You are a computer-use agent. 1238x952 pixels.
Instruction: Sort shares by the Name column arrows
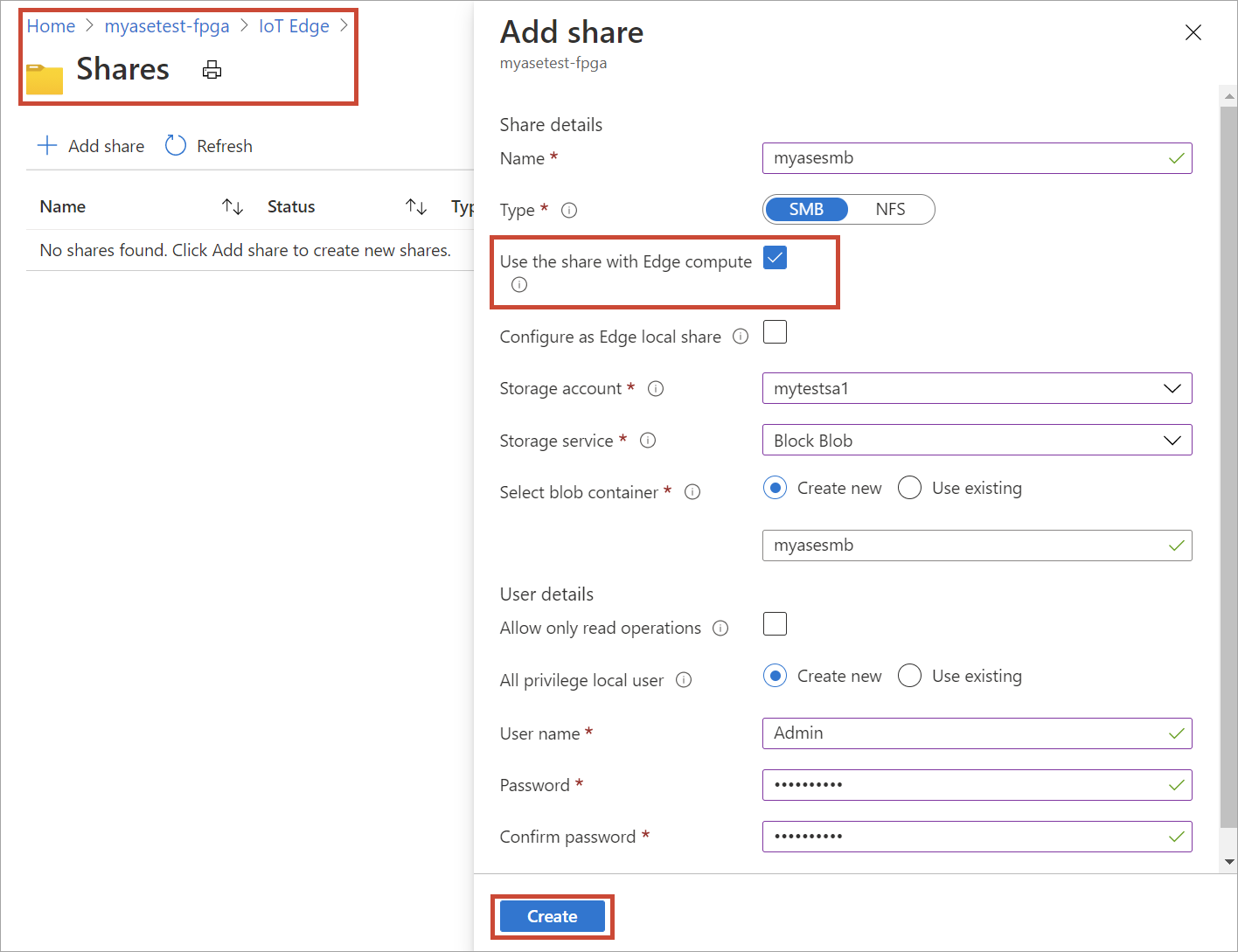(x=233, y=205)
